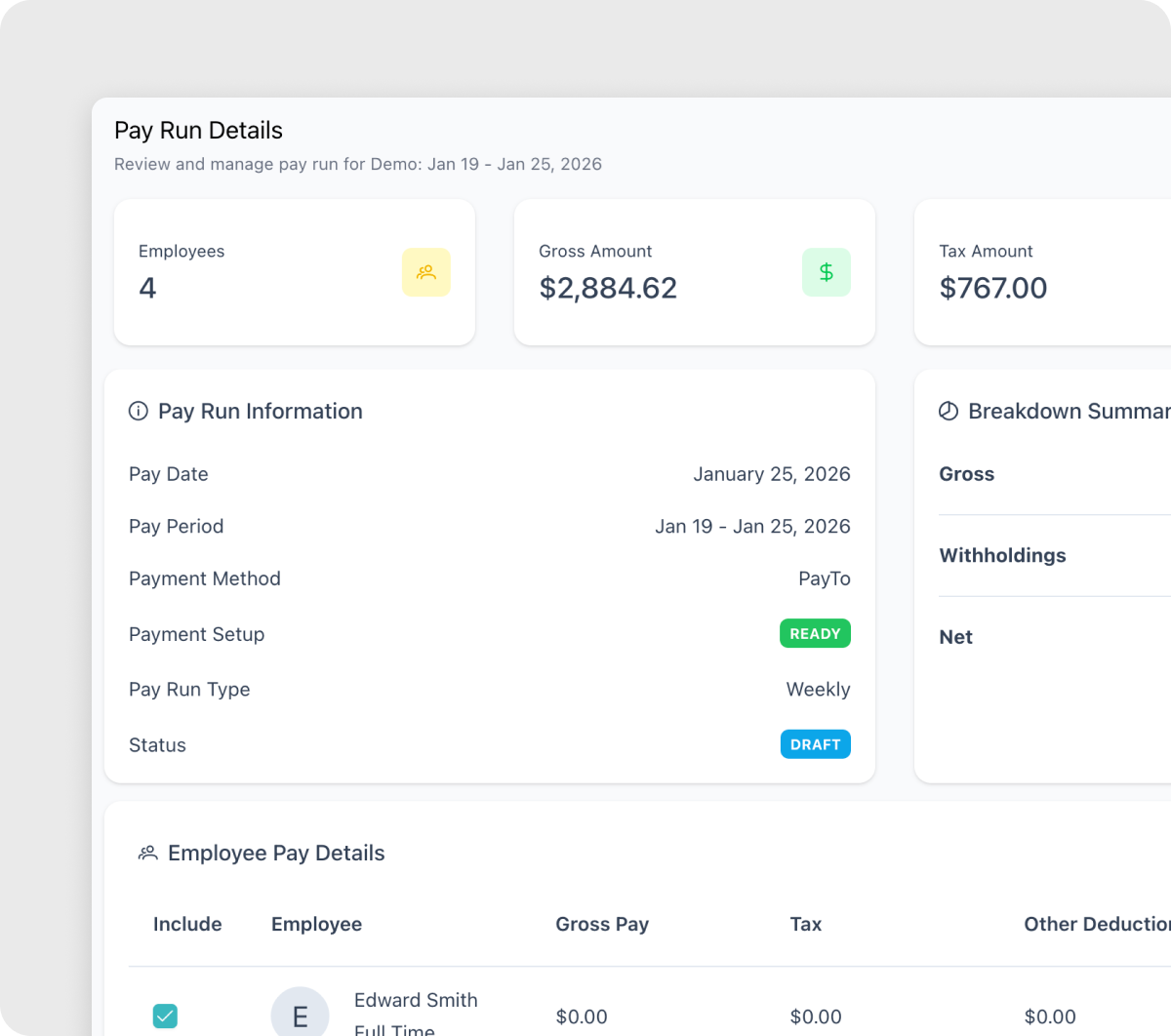Image resolution: width=1171 pixels, height=1036 pixels.
Task: Open the Gross Amount summary card
Action: pyautogui.click(x=694, y=272)
